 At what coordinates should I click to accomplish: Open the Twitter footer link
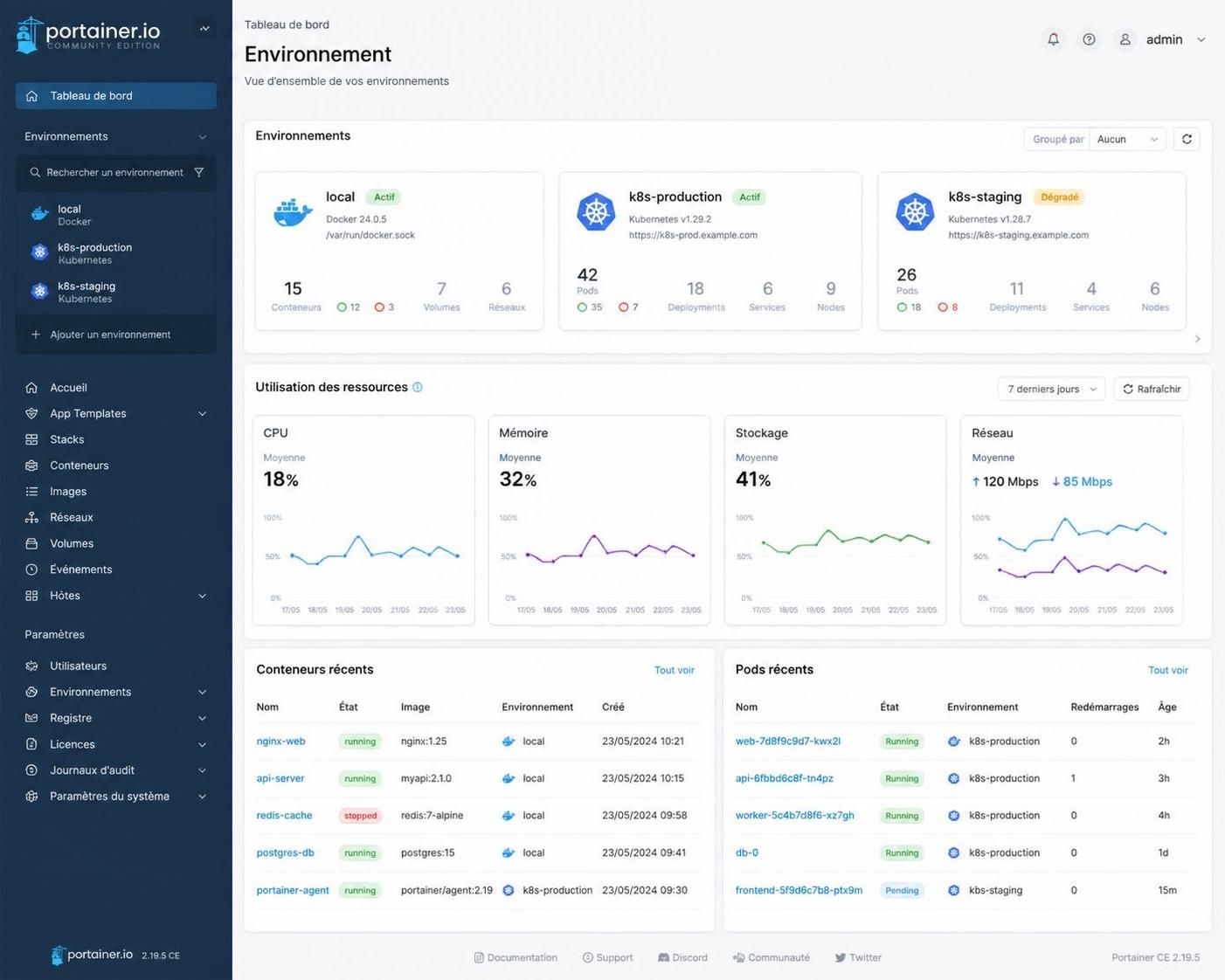(x=858, y=958)
